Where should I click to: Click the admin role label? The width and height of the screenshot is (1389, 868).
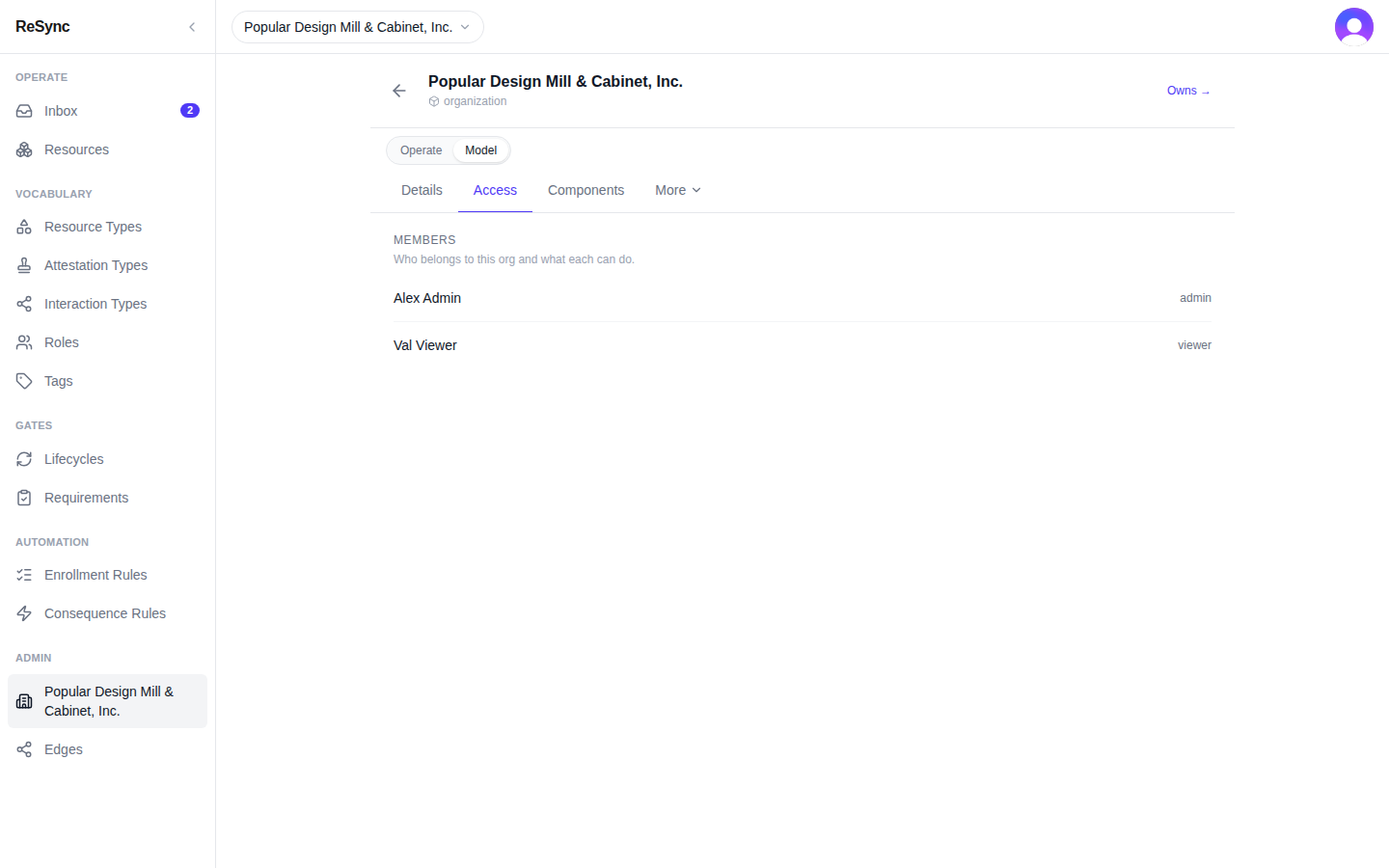[1195, 298]
